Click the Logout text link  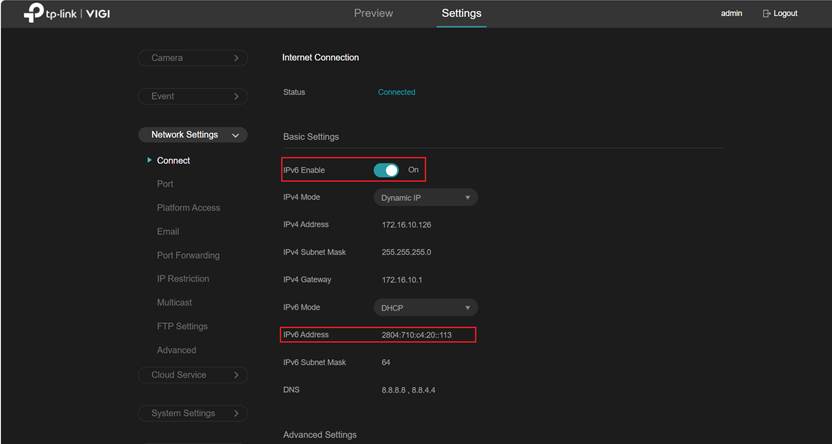(785, 14)
